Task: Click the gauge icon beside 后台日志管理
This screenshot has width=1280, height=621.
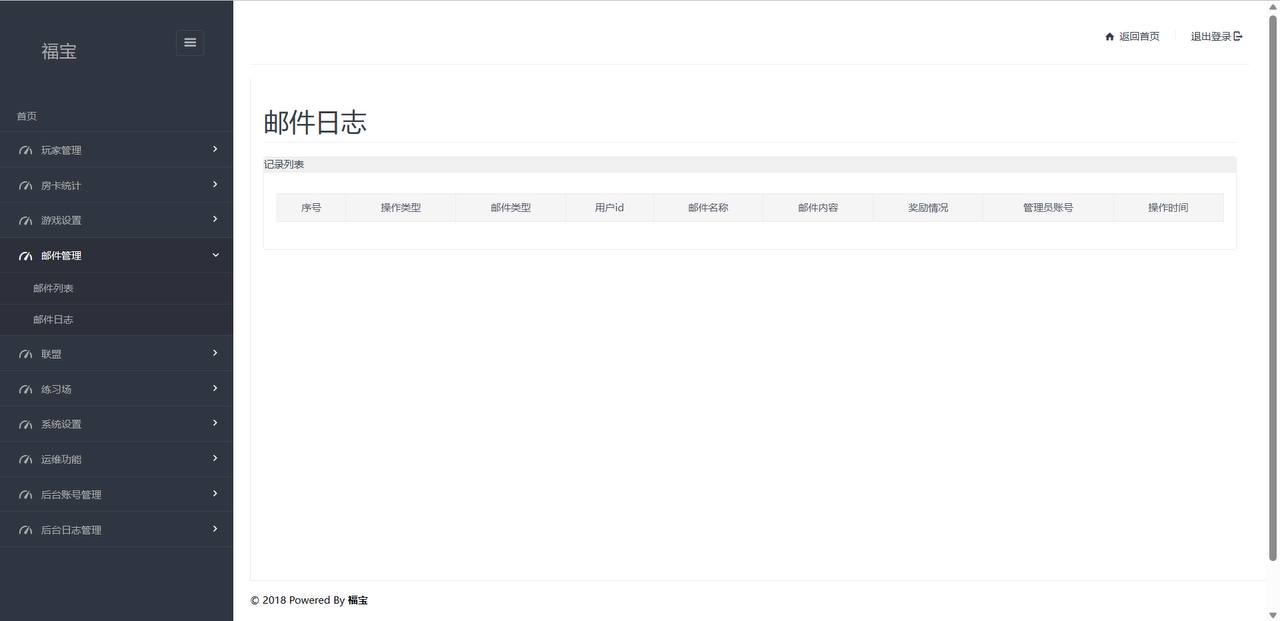Action: point(25,530)
